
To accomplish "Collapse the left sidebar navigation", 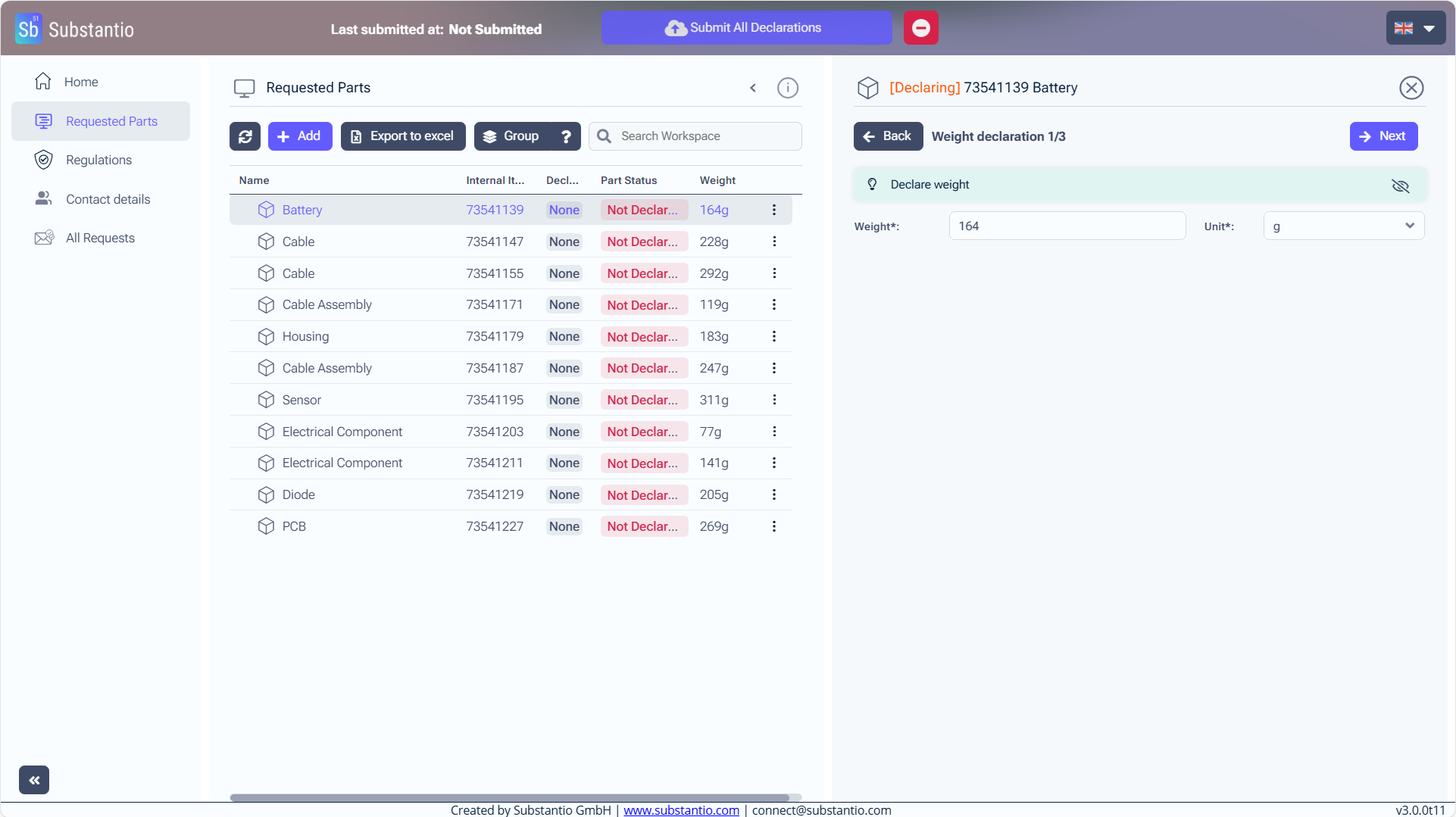I will pyautogui.click(x=34, y=780).
